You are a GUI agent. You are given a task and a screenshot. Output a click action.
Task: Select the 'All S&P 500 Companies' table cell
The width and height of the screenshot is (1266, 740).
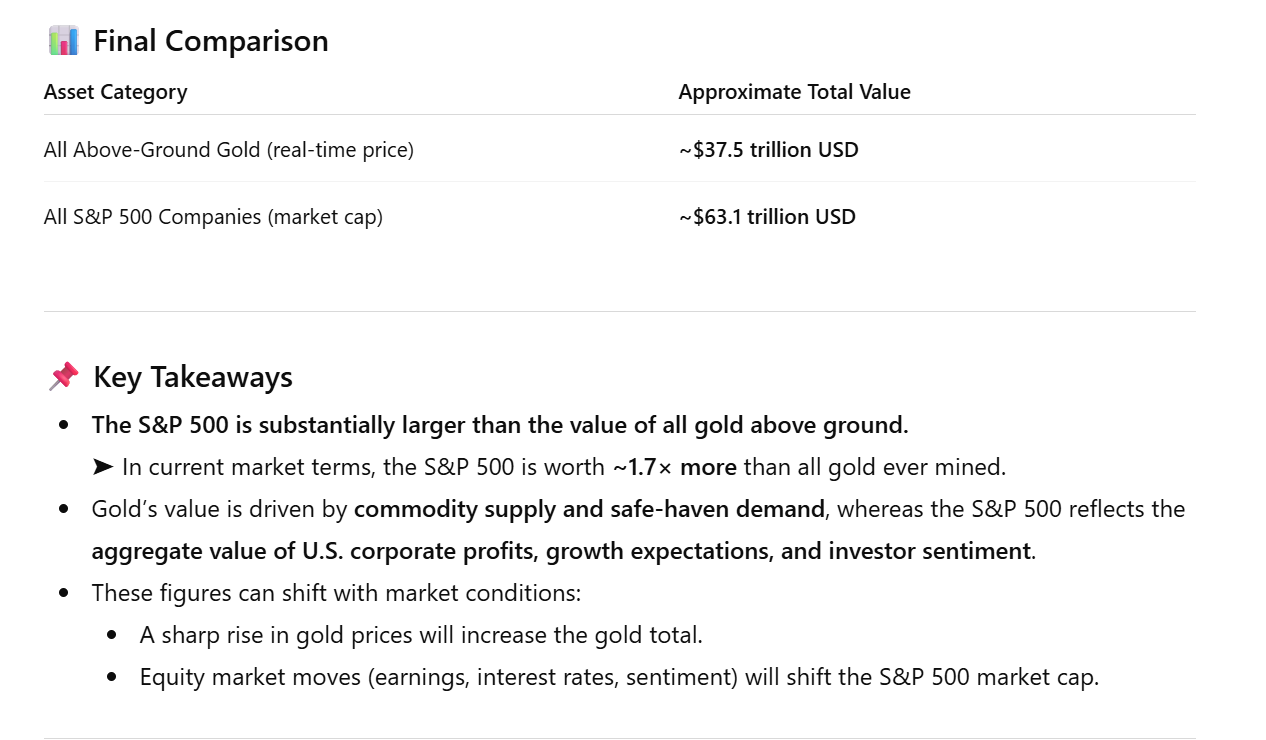click(x=213, y=217)
